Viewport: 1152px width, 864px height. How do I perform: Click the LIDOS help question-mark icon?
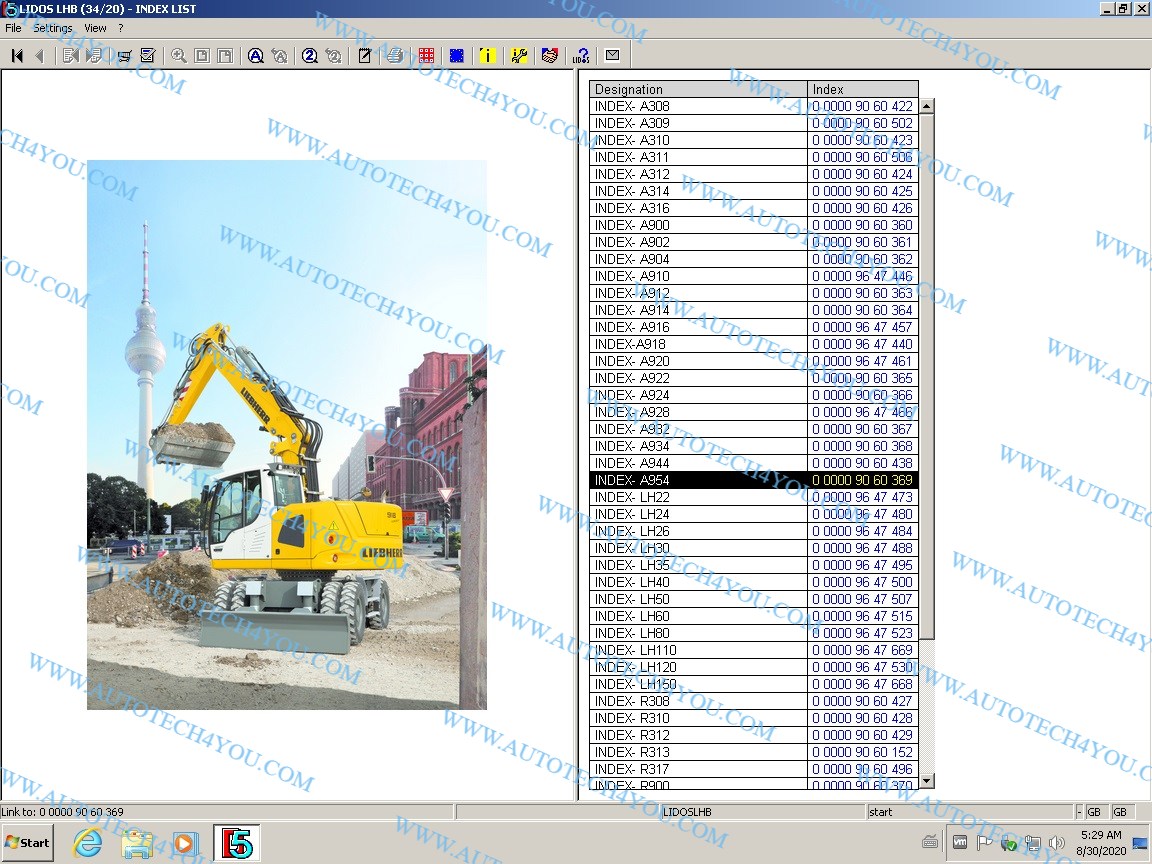point(581,56)
